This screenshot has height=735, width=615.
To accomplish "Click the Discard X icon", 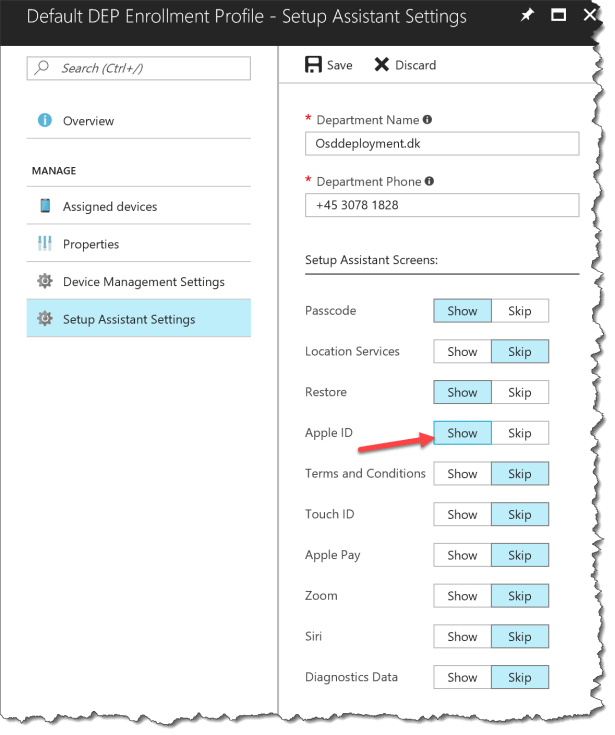I will tap(382, 65).
